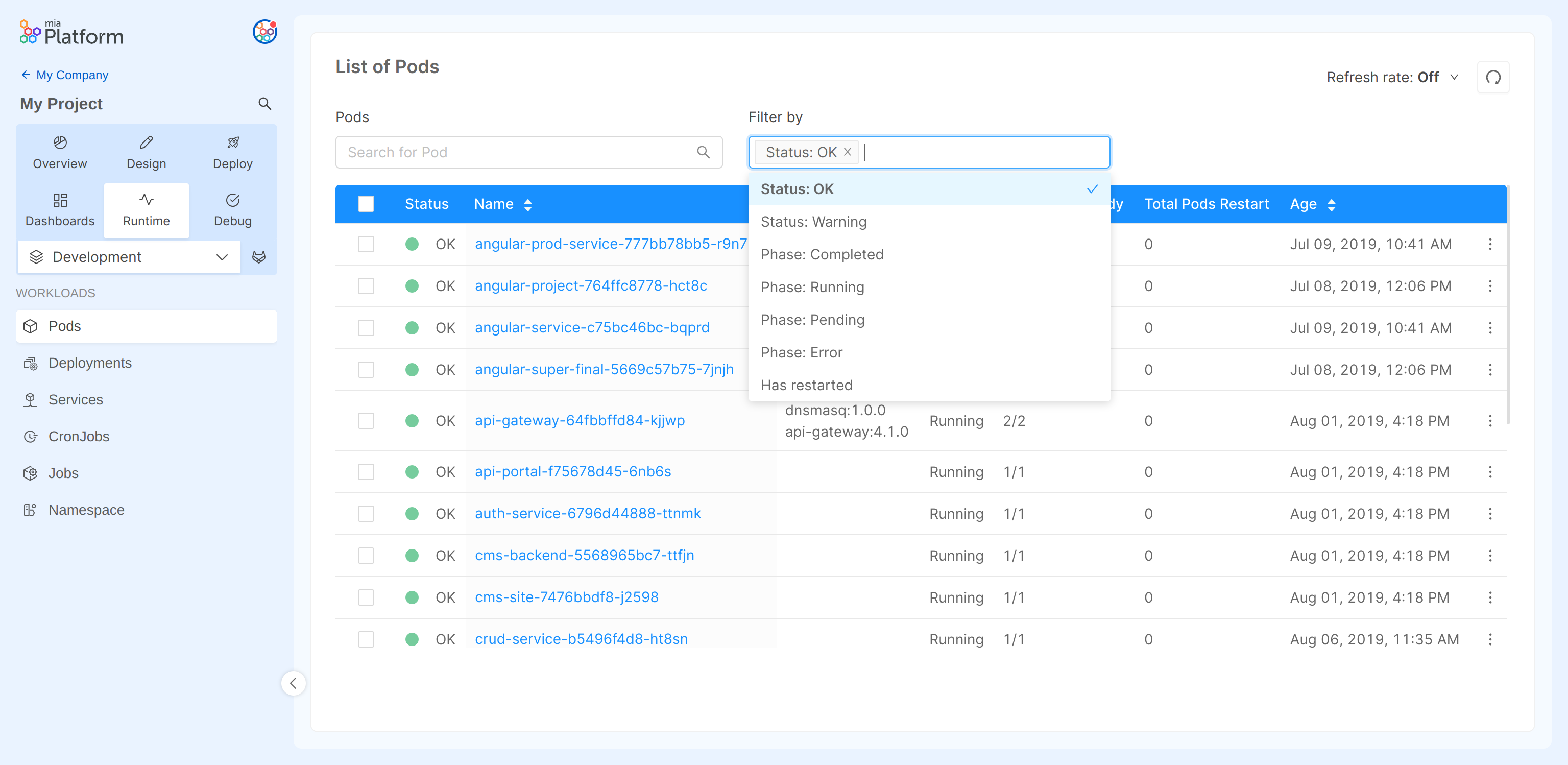1568x765 pixels.
Task: Toggle the select-all pods header checkbox
Action: [x=366, y=204]
